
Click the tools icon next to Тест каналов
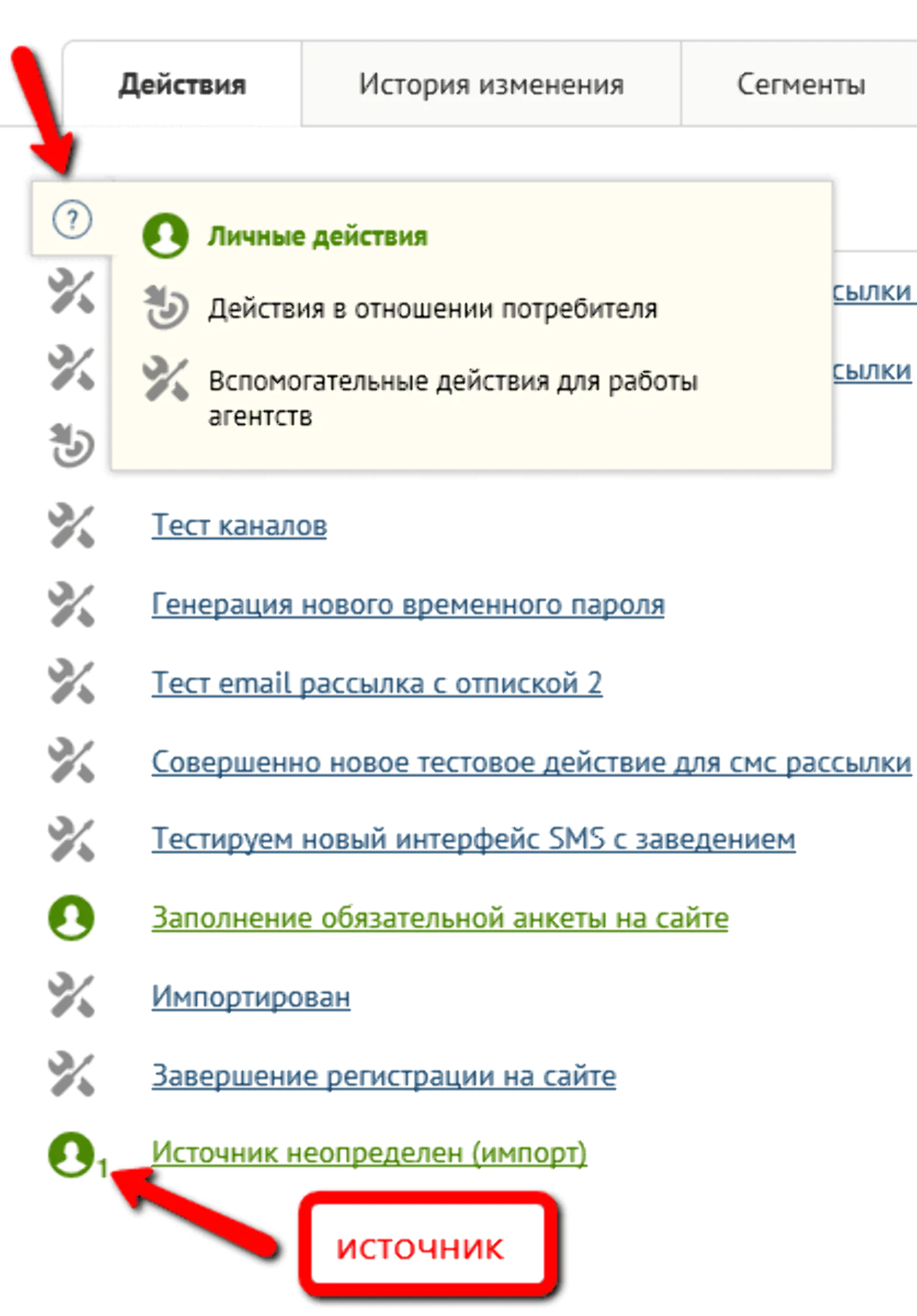coord(71,526)
